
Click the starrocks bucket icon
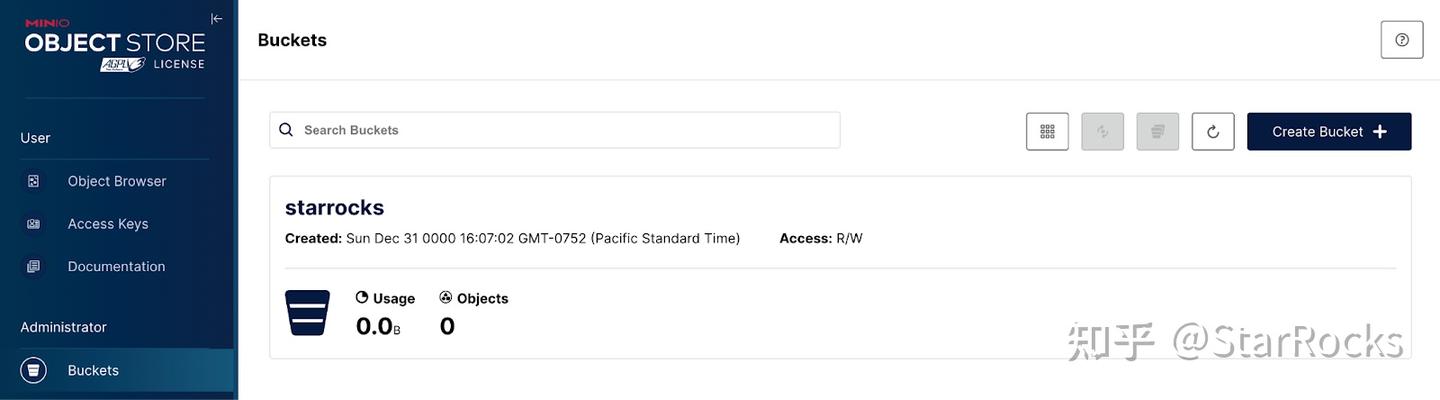click(307, 313)
